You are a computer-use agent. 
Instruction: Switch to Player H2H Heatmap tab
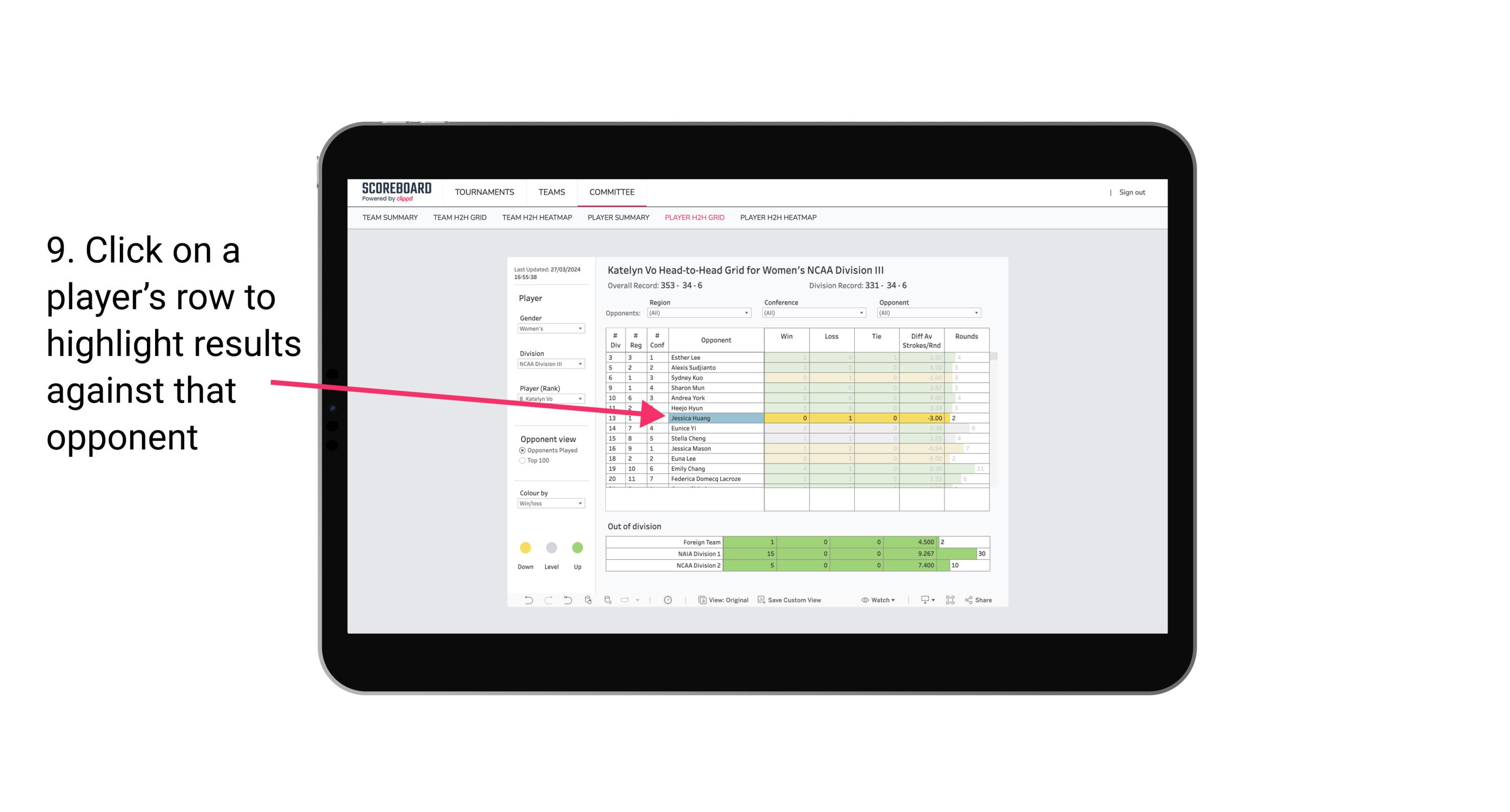(x=779, y=219)
